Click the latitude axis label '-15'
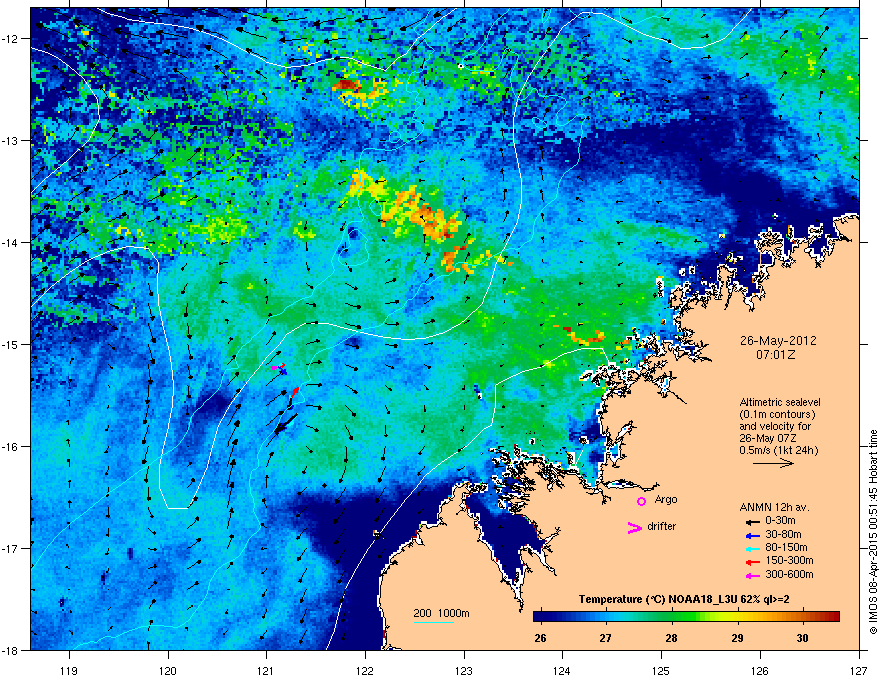880x680 pixels. [x=11, y=344]
